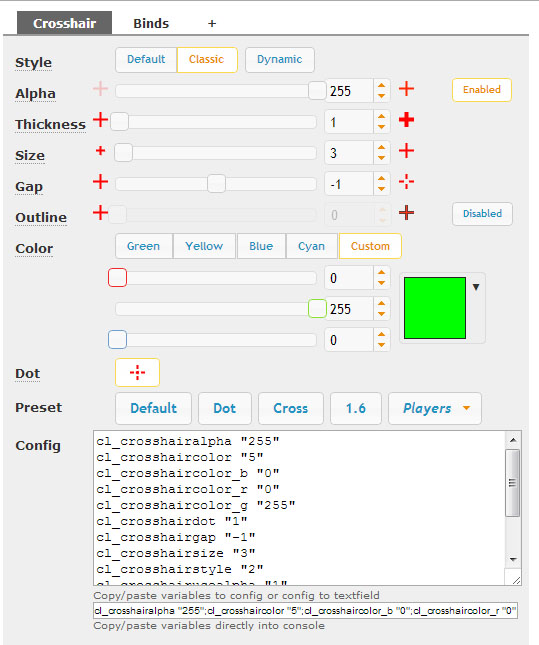
Task: Click inside the console command text field
Action: point(305,611)
